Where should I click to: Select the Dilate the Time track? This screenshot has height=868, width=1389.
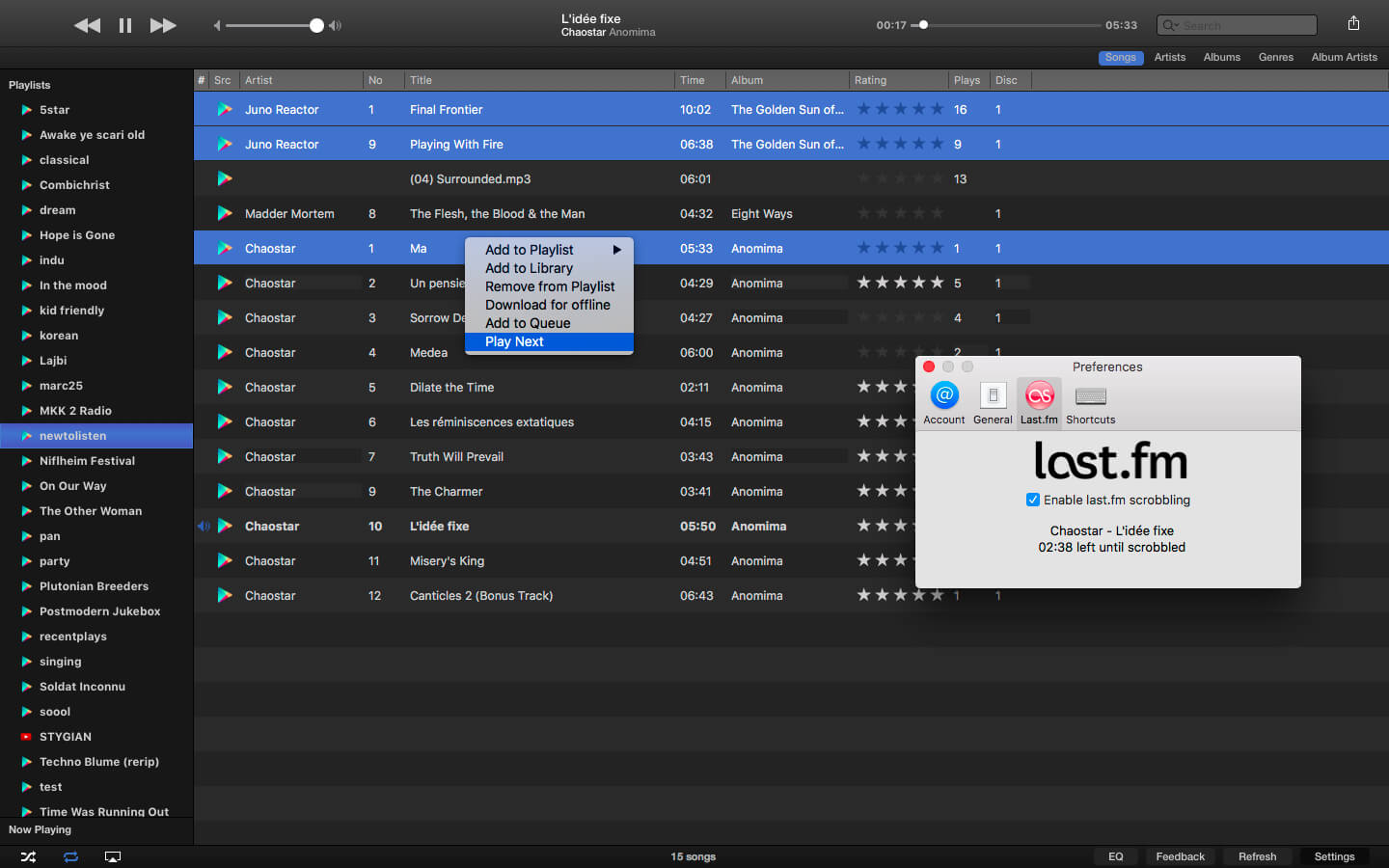coord(791,387)
